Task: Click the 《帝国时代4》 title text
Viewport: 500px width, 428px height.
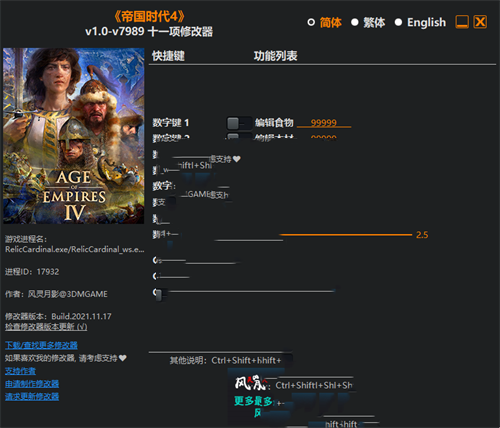Action: [x=149, y=16]
